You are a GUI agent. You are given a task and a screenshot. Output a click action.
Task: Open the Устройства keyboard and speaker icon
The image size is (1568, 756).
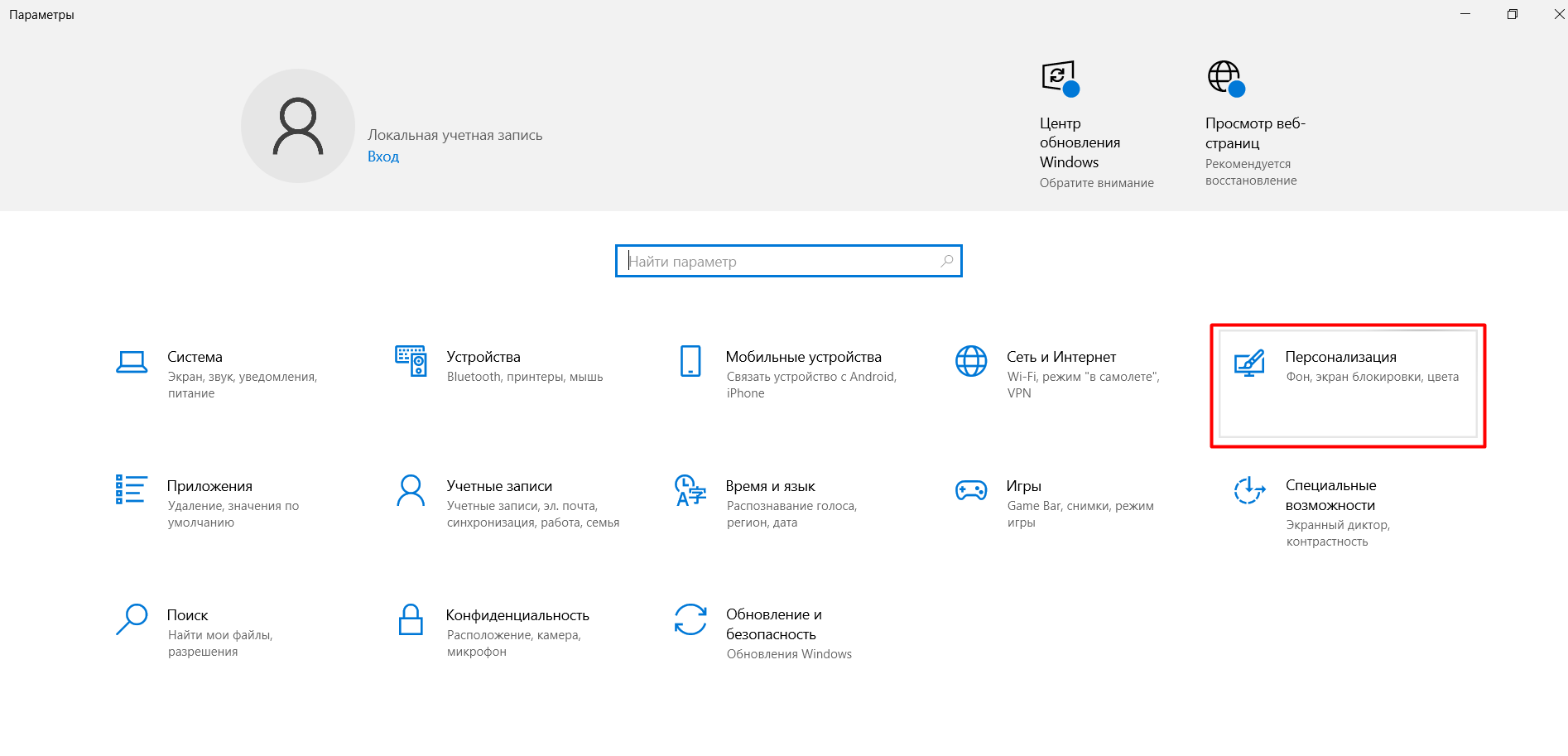coord(411,361)
